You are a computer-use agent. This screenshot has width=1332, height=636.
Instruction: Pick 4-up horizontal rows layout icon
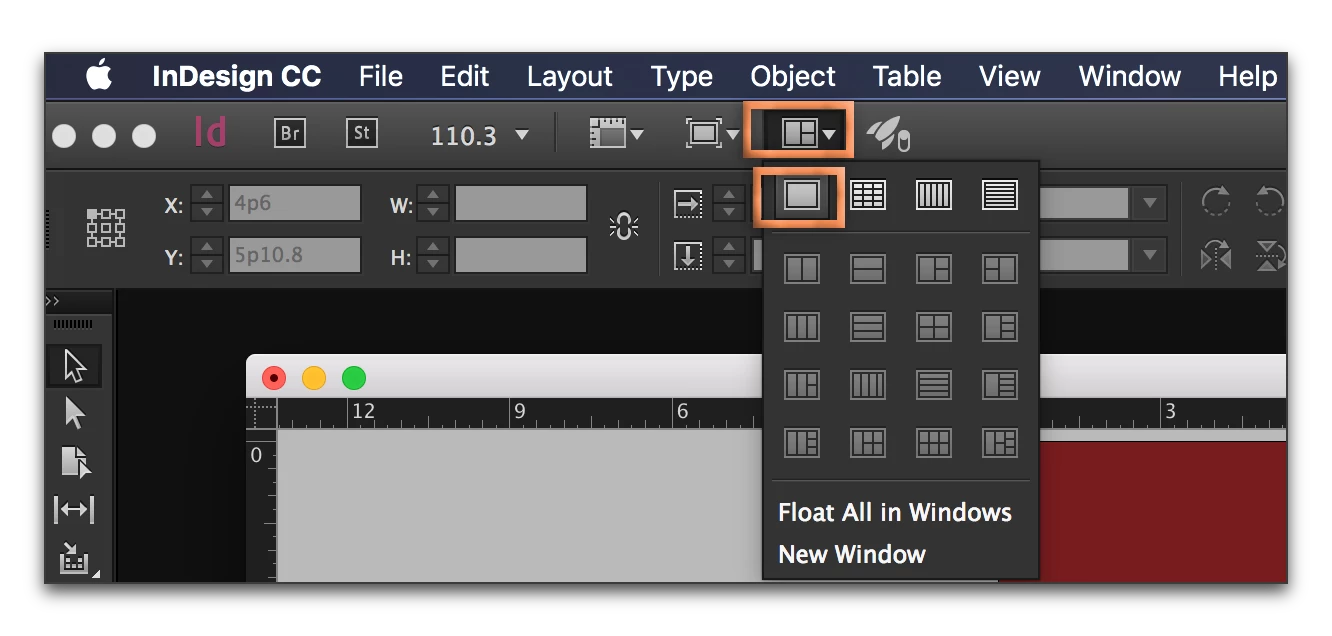933,385
